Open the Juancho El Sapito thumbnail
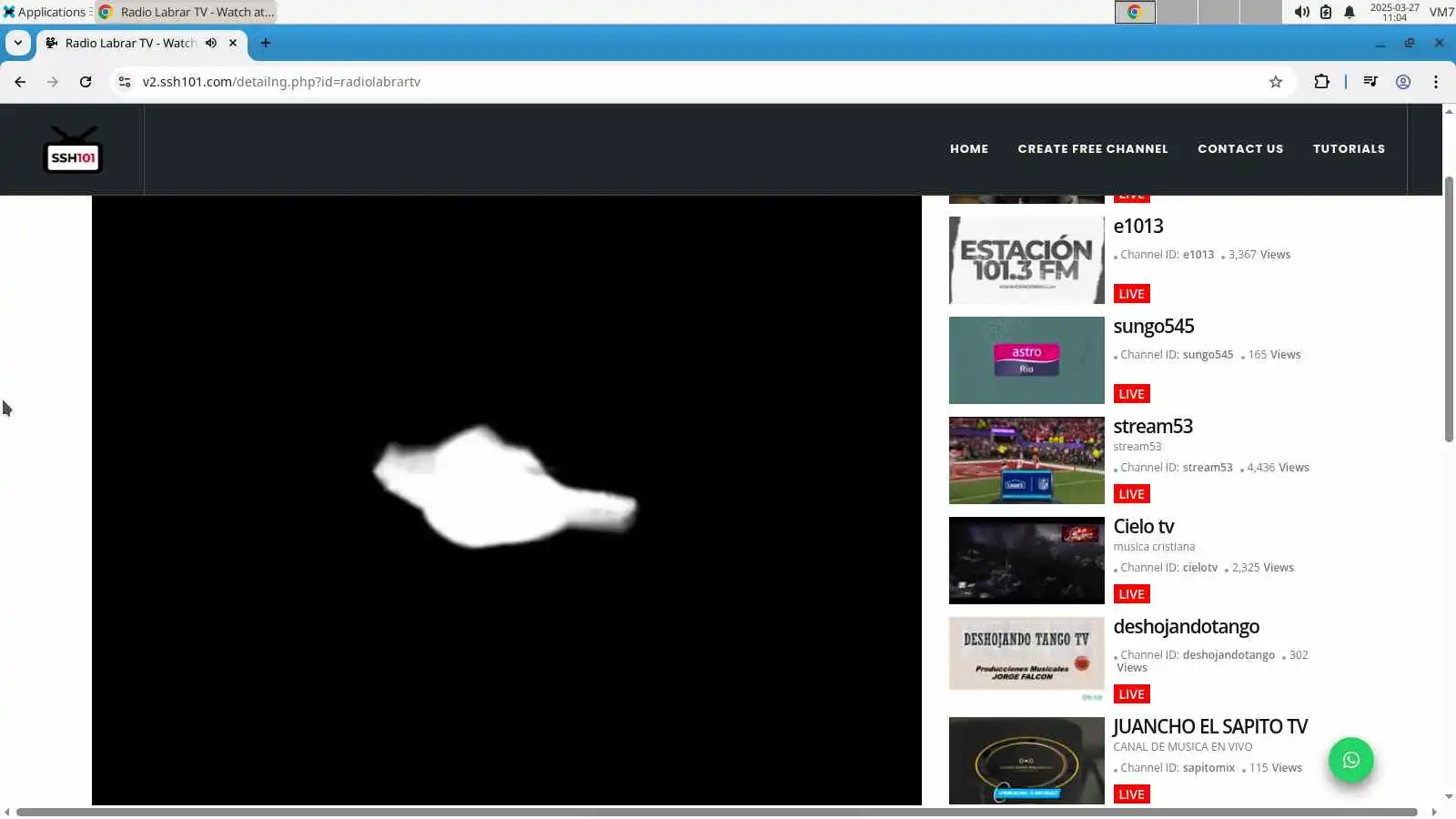The width and height of the screenshot is (1456, 819). (1026, 761)
